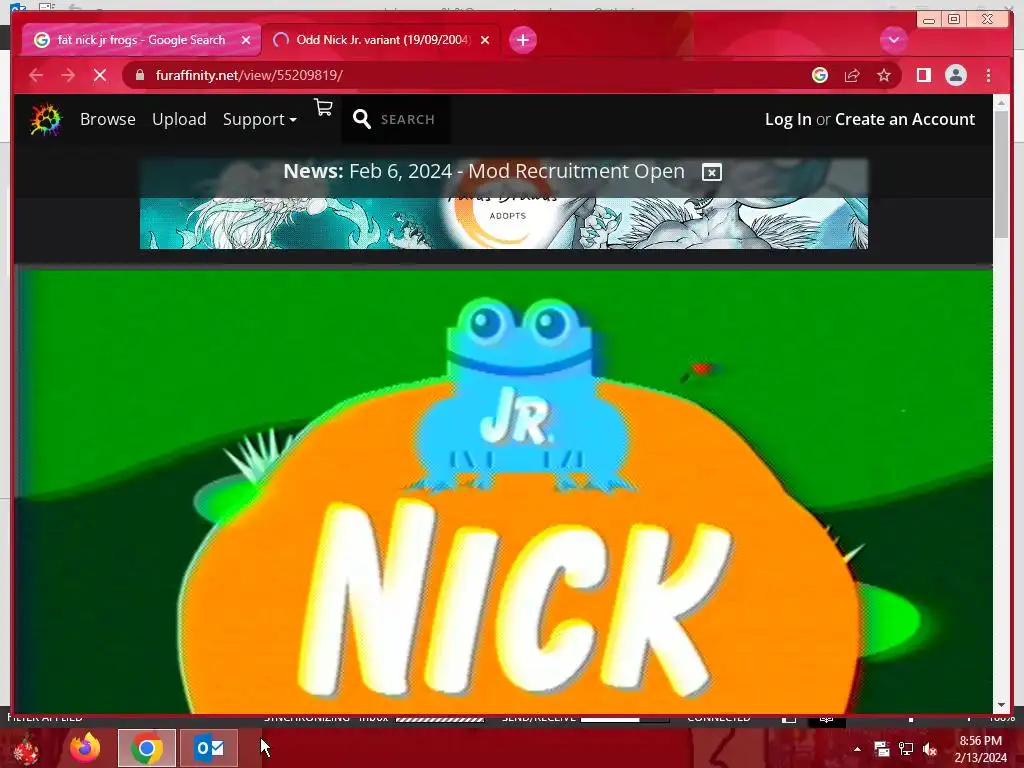Click the Adopts advertisement banner

pyautogui.click(x=504, y=223)
